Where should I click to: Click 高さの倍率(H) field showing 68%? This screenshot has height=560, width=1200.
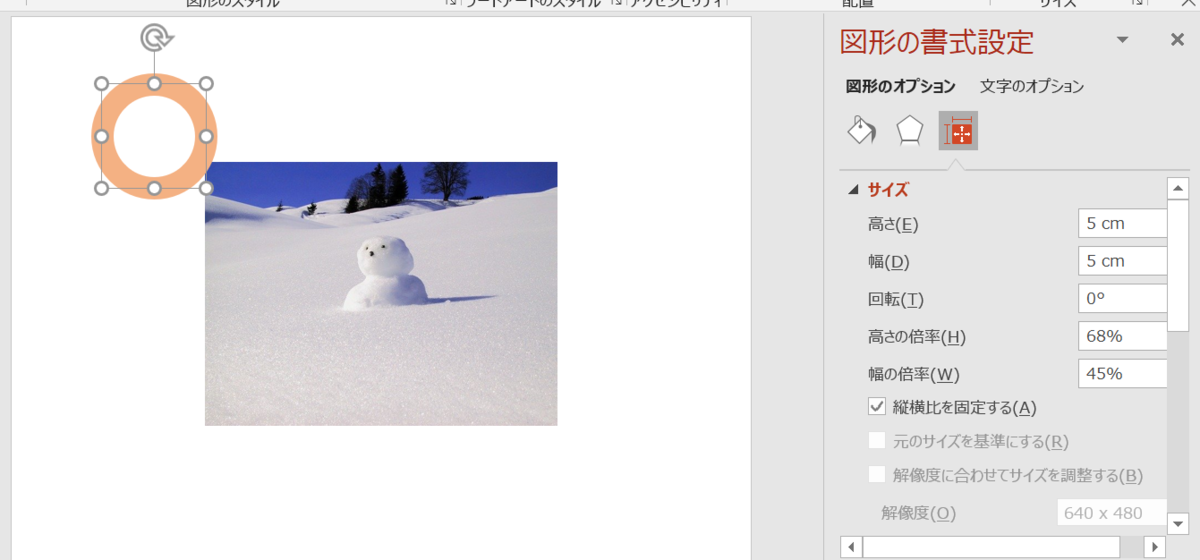coord(1123,336)
